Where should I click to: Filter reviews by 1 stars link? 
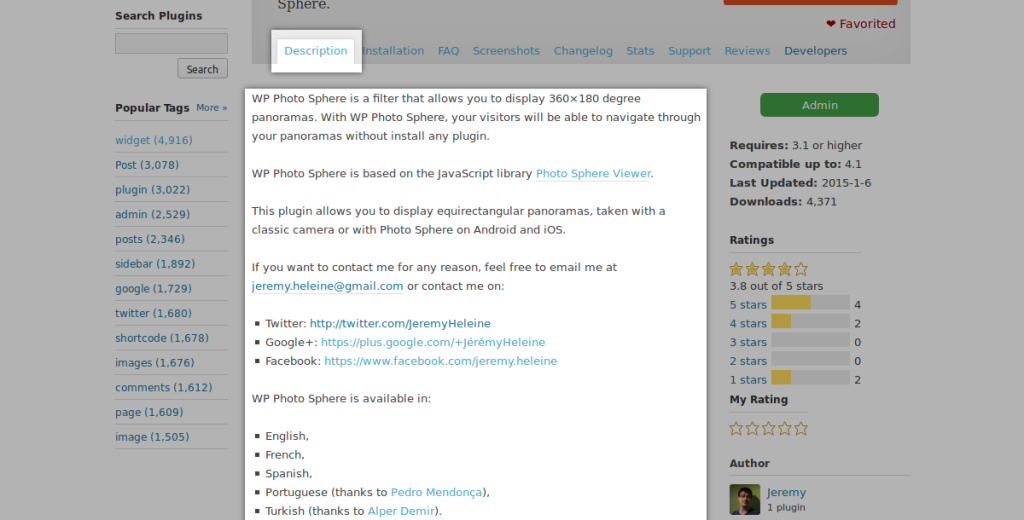coord(748,380)
